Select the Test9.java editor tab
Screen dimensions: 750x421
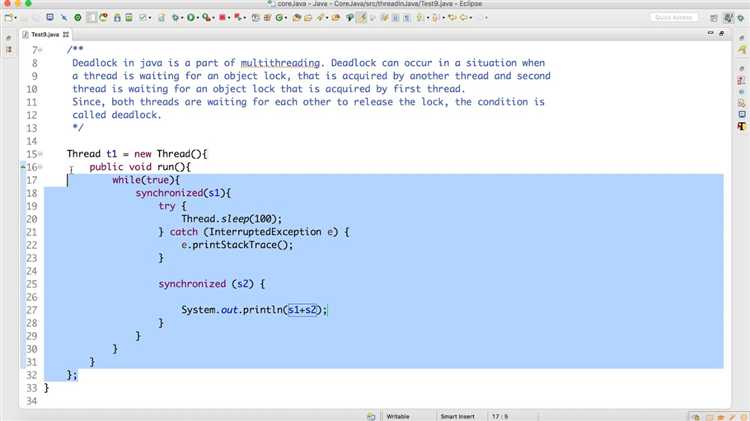click(44, 34)
